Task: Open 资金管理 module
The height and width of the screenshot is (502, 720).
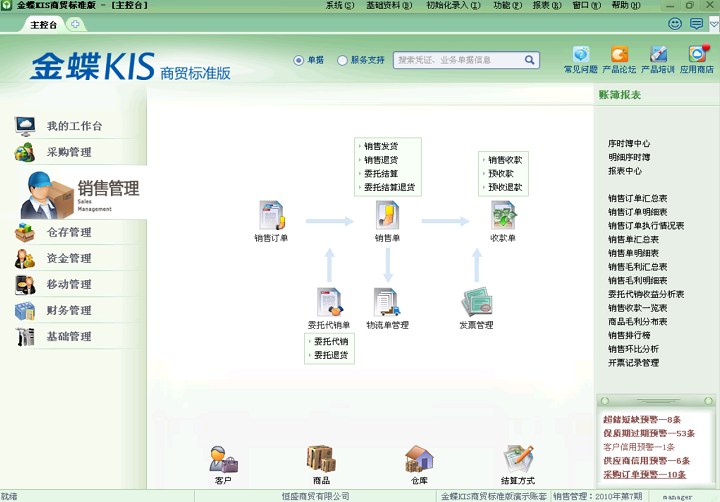Action: click(69, 258)
